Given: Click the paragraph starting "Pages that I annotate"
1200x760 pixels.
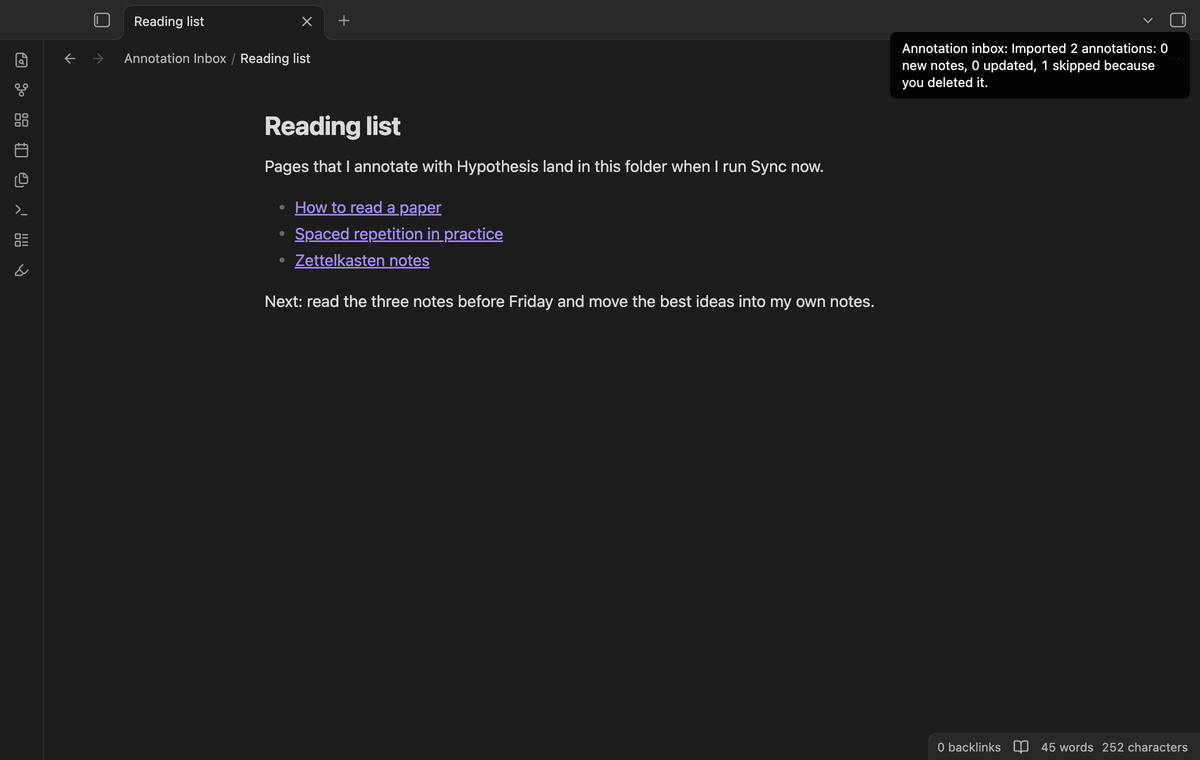Looking at the screenshot, I should tap(544, 166).
